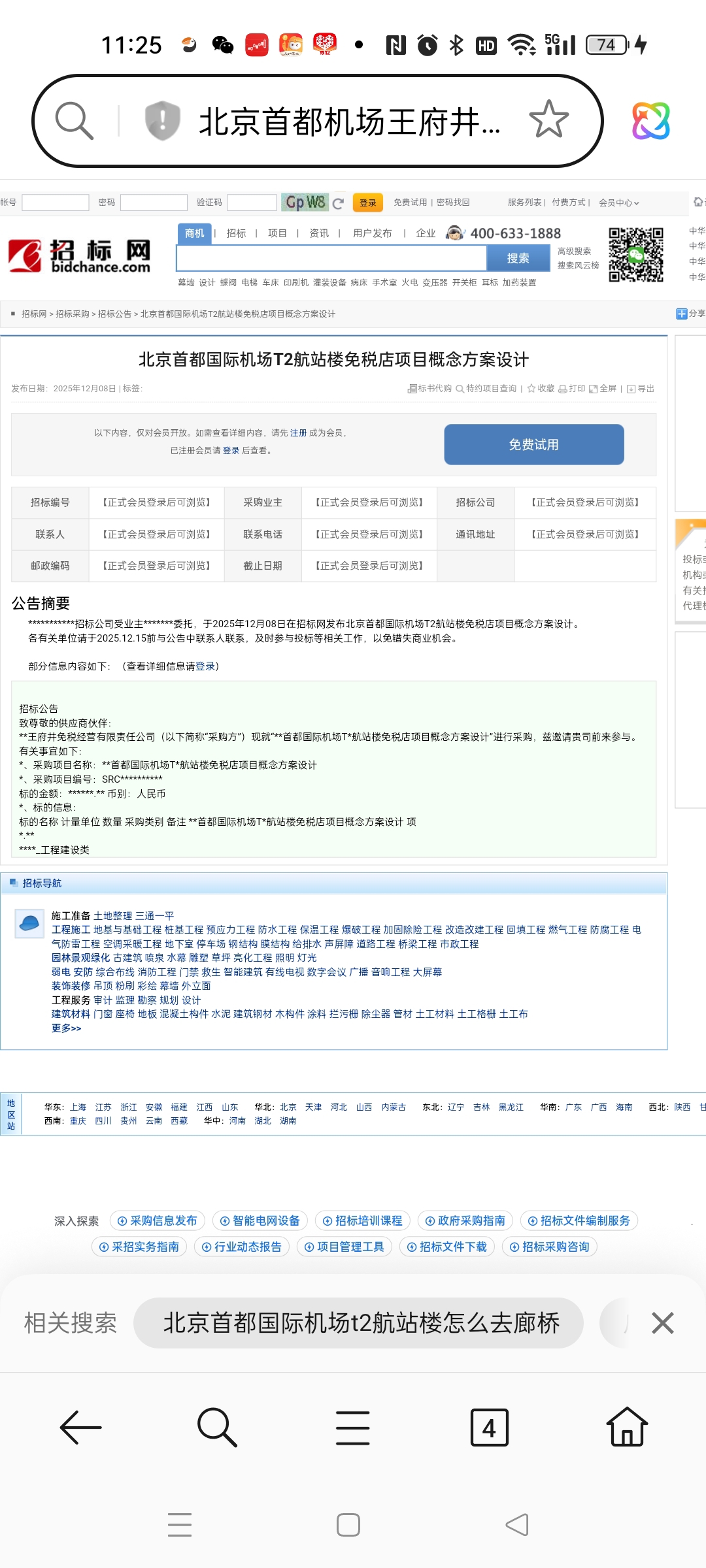Bookmark page with the star icon
This screenshot has height=1568, width=706.
click(x=548, y=120)
